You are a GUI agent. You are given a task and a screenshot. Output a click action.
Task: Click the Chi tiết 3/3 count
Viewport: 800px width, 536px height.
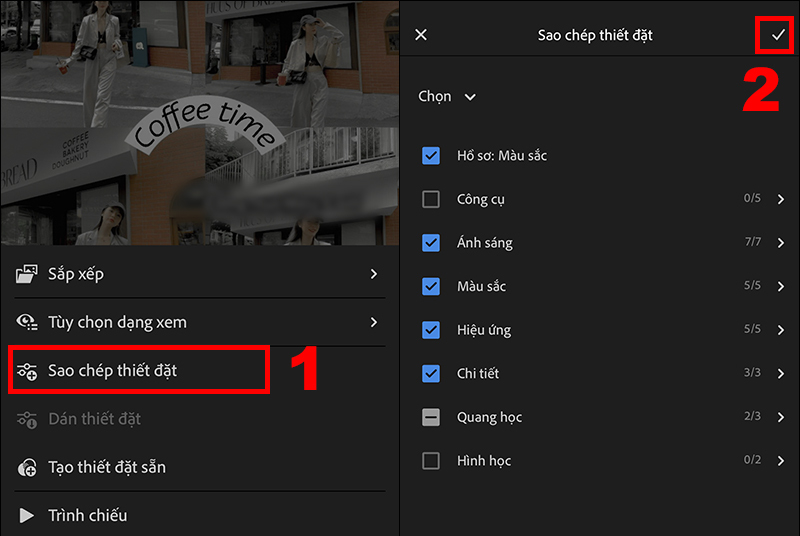click(x=752, y=372)
